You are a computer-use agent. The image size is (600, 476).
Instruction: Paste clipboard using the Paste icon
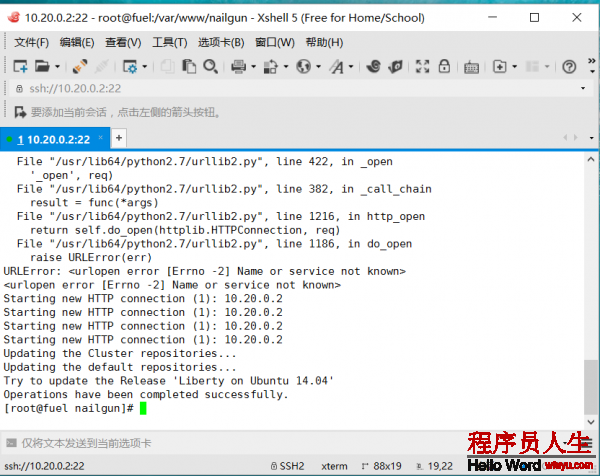[189, 67]
